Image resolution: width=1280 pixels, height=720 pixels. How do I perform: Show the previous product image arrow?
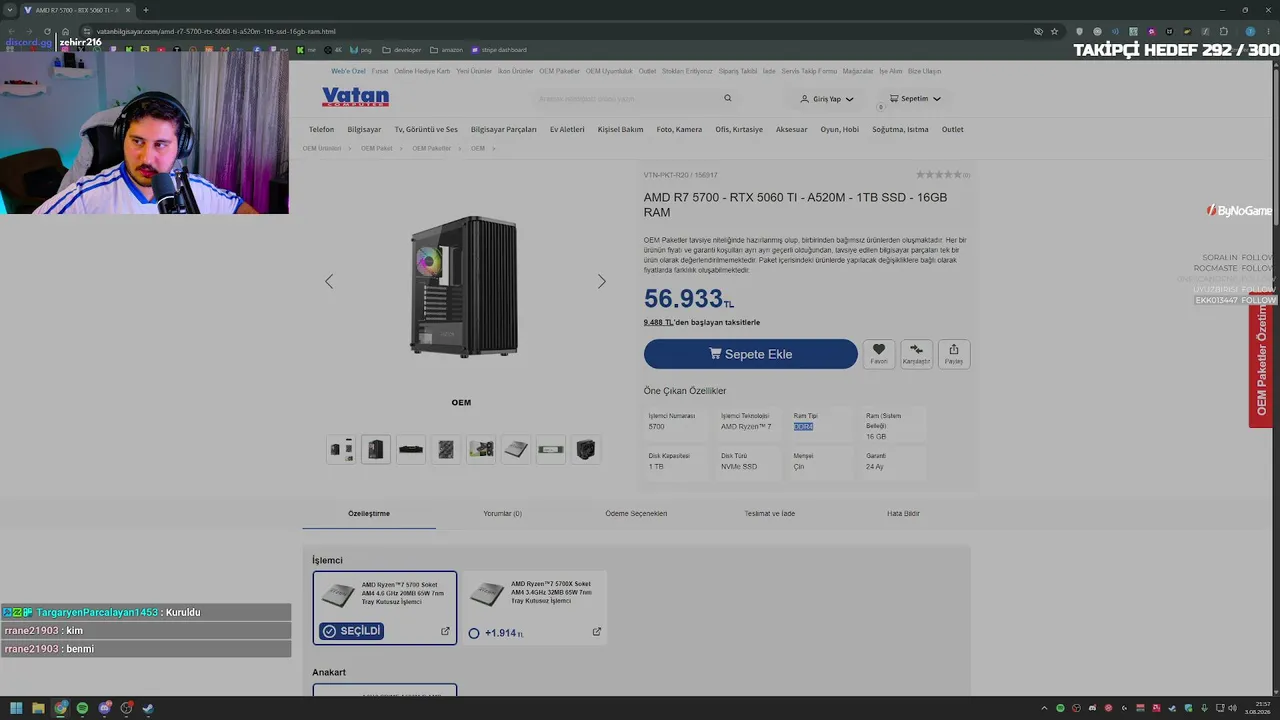(329, 282)
